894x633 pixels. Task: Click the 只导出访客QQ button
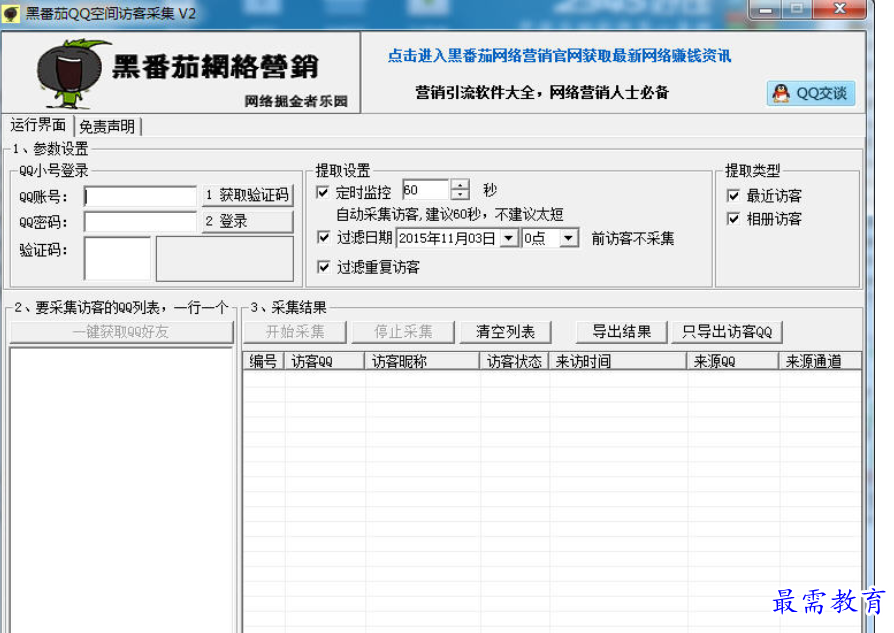727,332
